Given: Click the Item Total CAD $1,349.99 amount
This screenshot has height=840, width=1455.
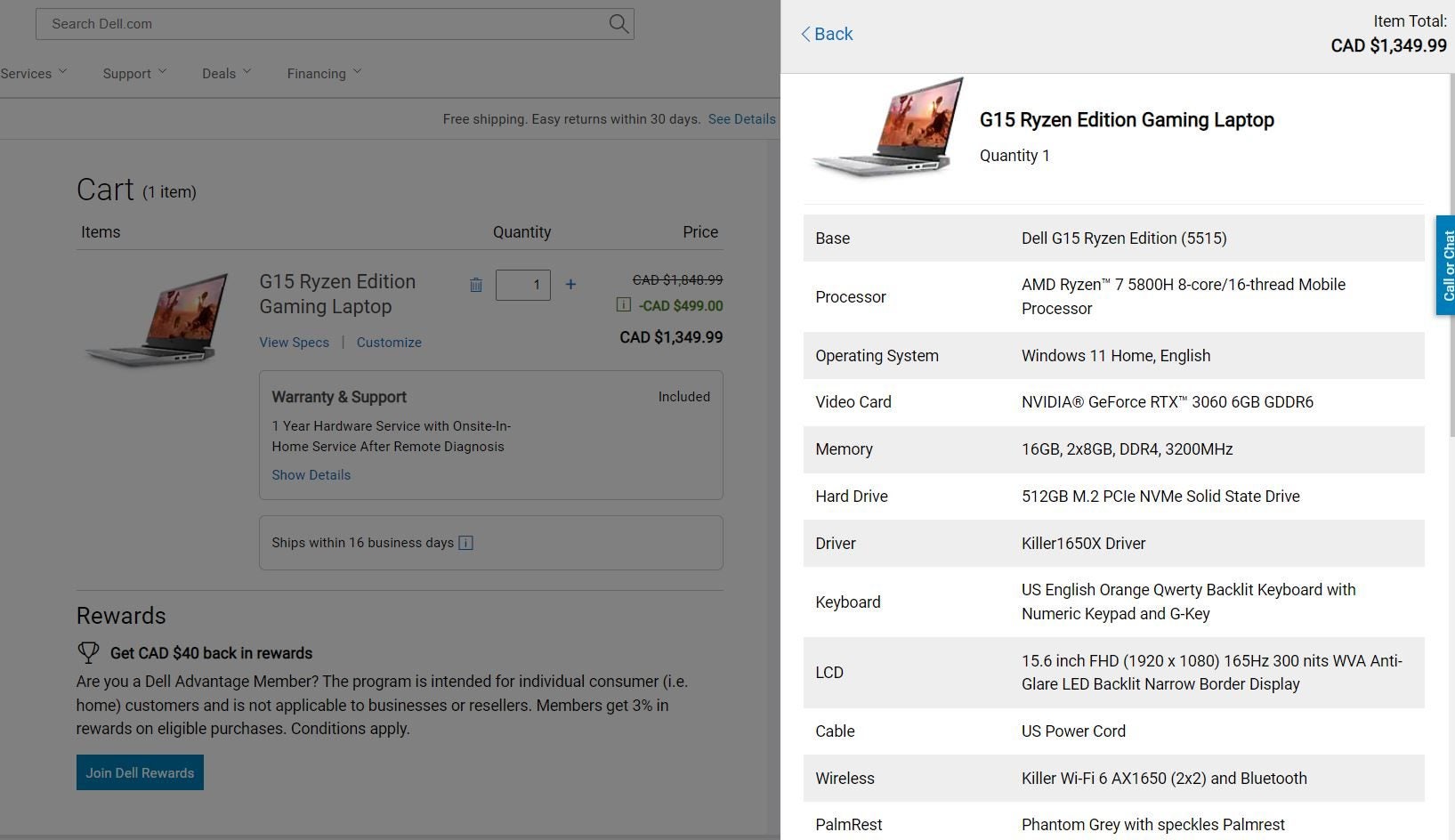Looking at the screenshot, I should coord(1388,45).
